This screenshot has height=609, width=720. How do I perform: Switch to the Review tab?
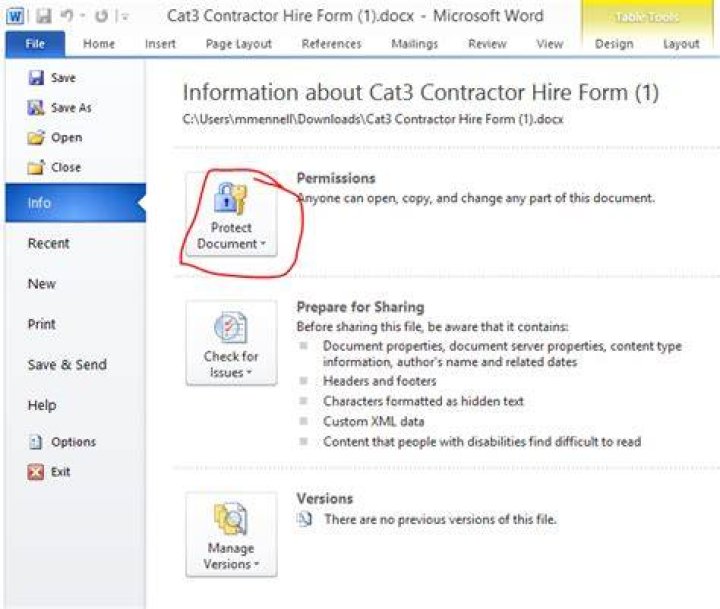pyautogui.click(x=487, y=44)
